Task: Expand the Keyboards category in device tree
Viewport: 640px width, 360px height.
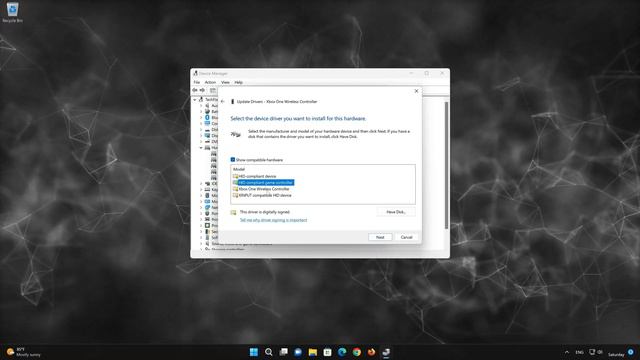Action: pos(201,190)
